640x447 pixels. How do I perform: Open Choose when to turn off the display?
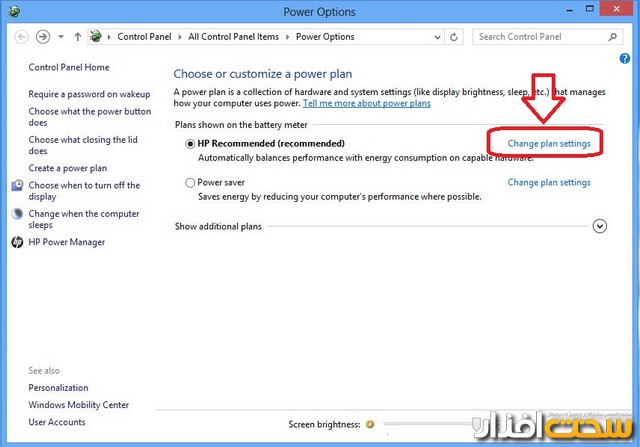(84, 191)
